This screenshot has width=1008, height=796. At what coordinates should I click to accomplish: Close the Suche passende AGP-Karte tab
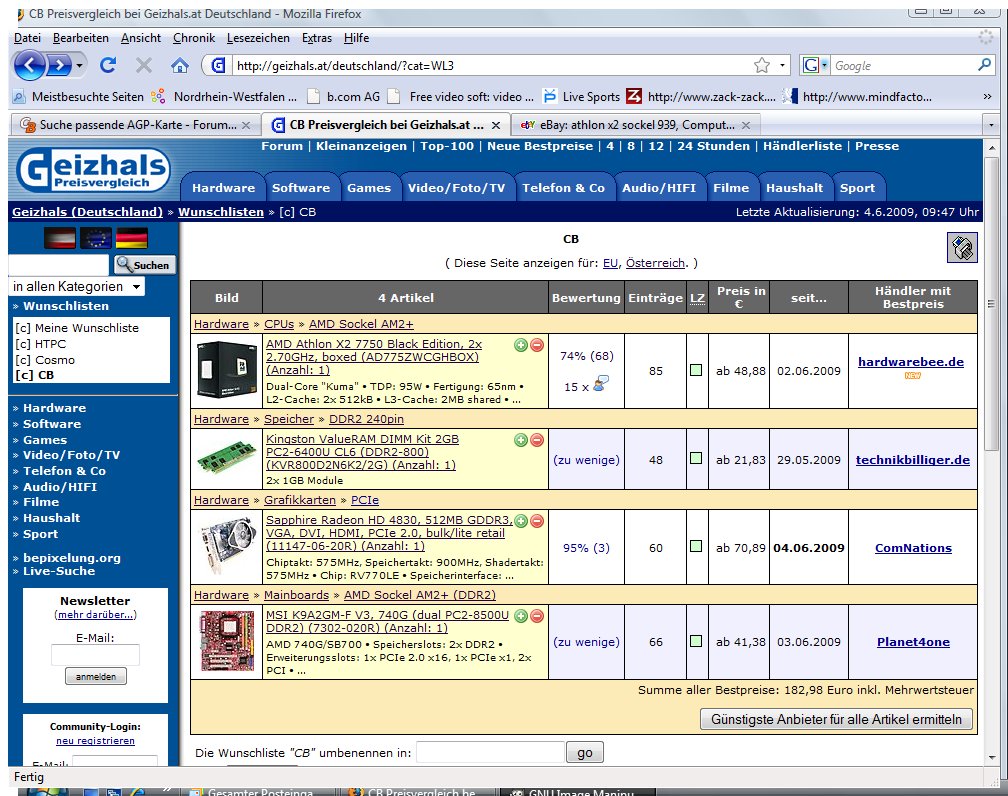pos(246,125)
